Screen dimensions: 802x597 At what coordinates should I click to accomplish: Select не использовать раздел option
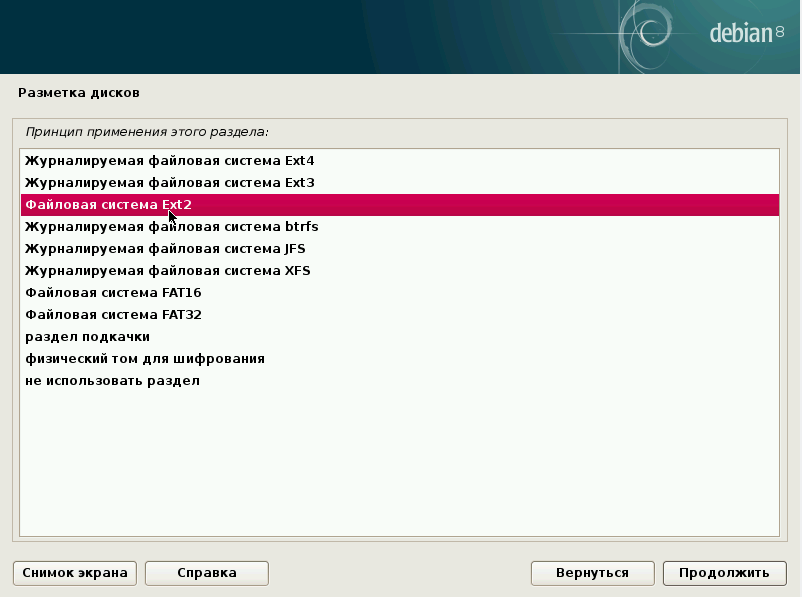pos(112,381)
